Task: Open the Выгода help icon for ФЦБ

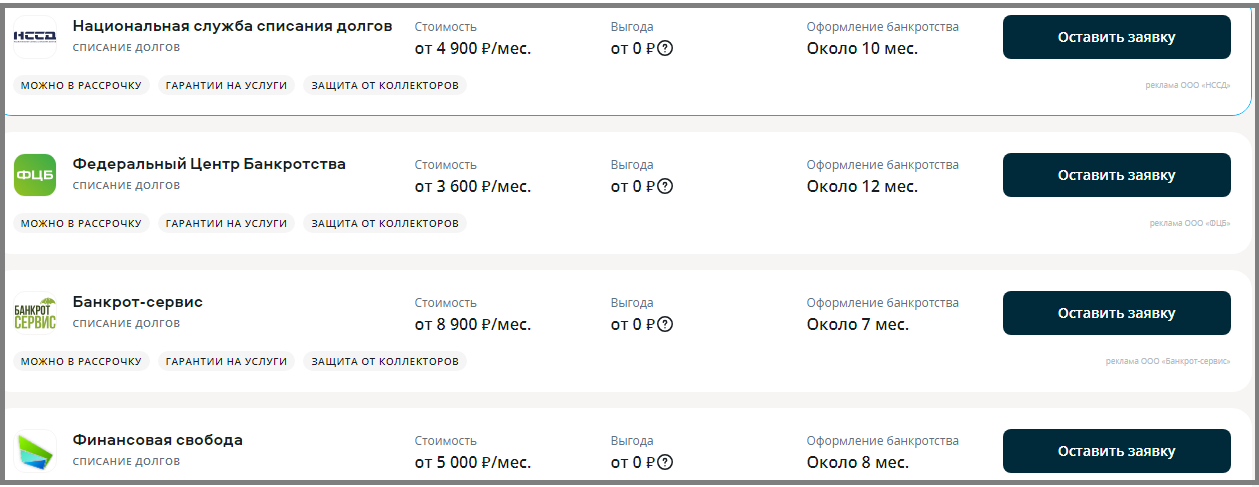Action: pos(665,186)
